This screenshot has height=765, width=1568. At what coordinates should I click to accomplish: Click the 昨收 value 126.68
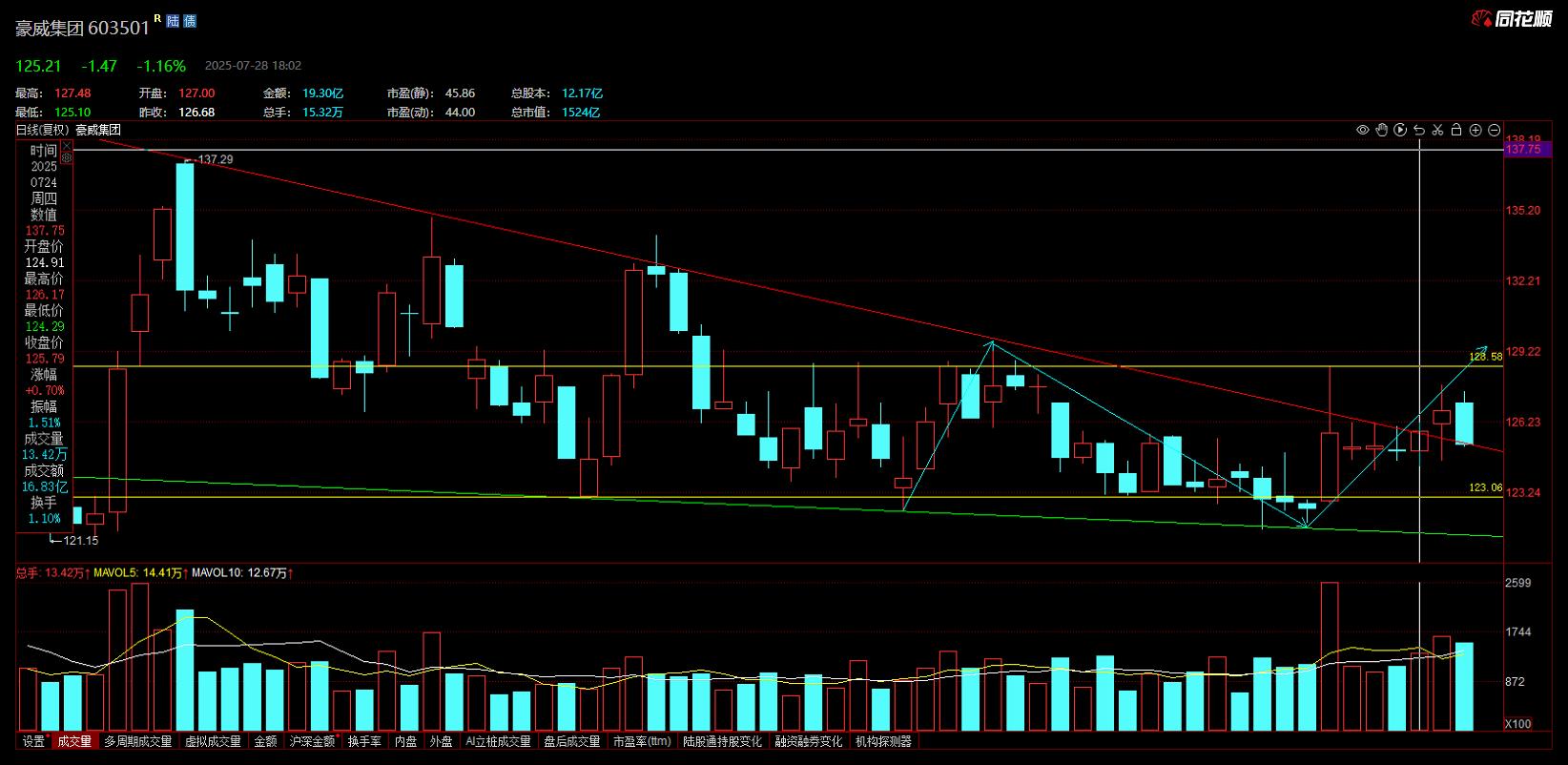(x=196, y=113)
